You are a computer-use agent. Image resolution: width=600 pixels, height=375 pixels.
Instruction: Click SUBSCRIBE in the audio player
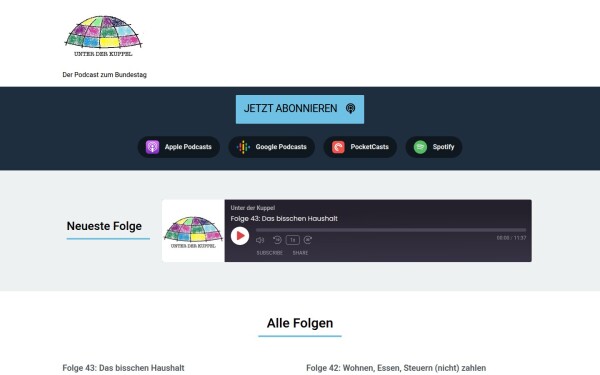pyautogui.click(x=269, y=253)
